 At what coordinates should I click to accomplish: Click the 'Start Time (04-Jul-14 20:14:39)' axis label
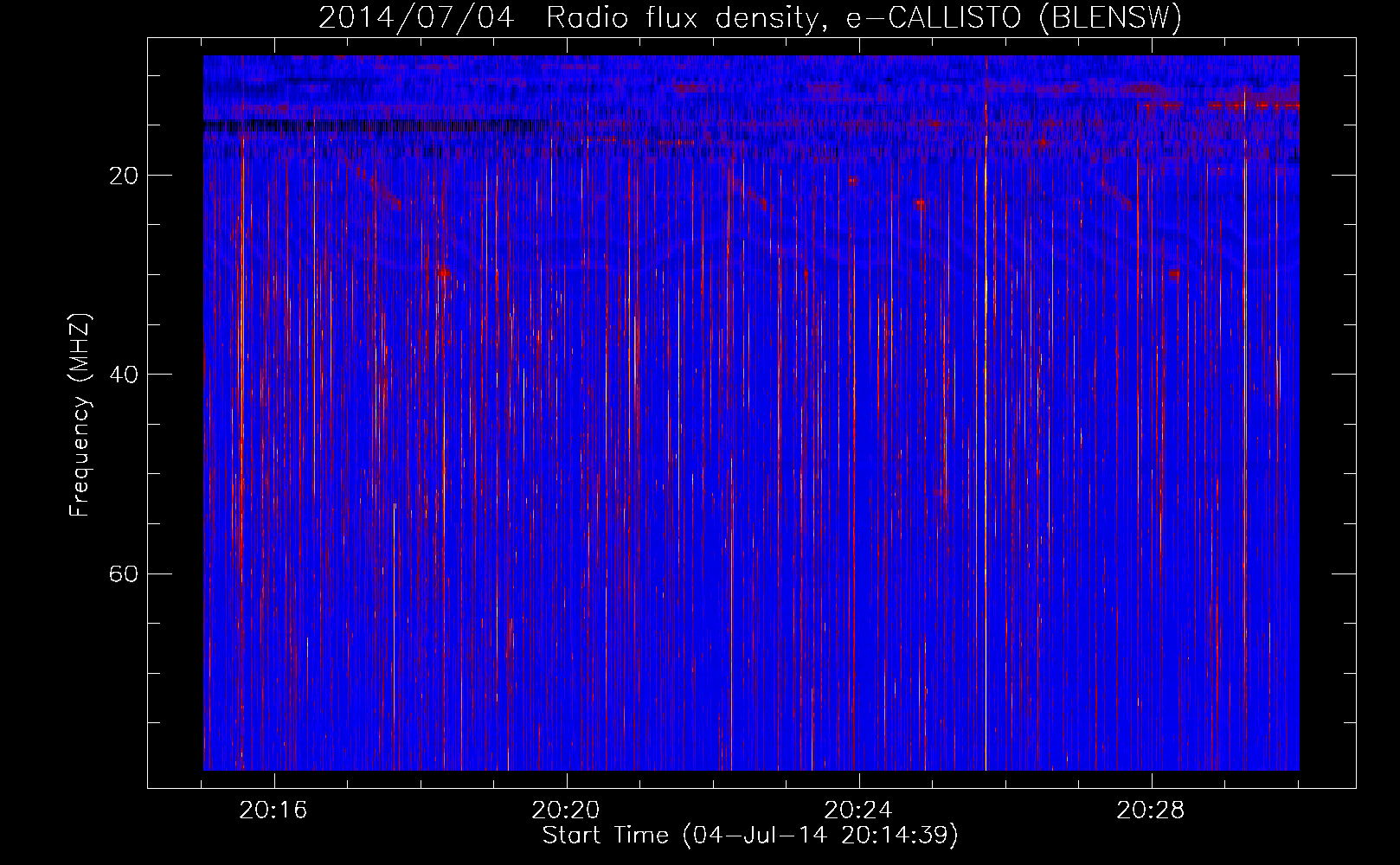click(750, 836)
